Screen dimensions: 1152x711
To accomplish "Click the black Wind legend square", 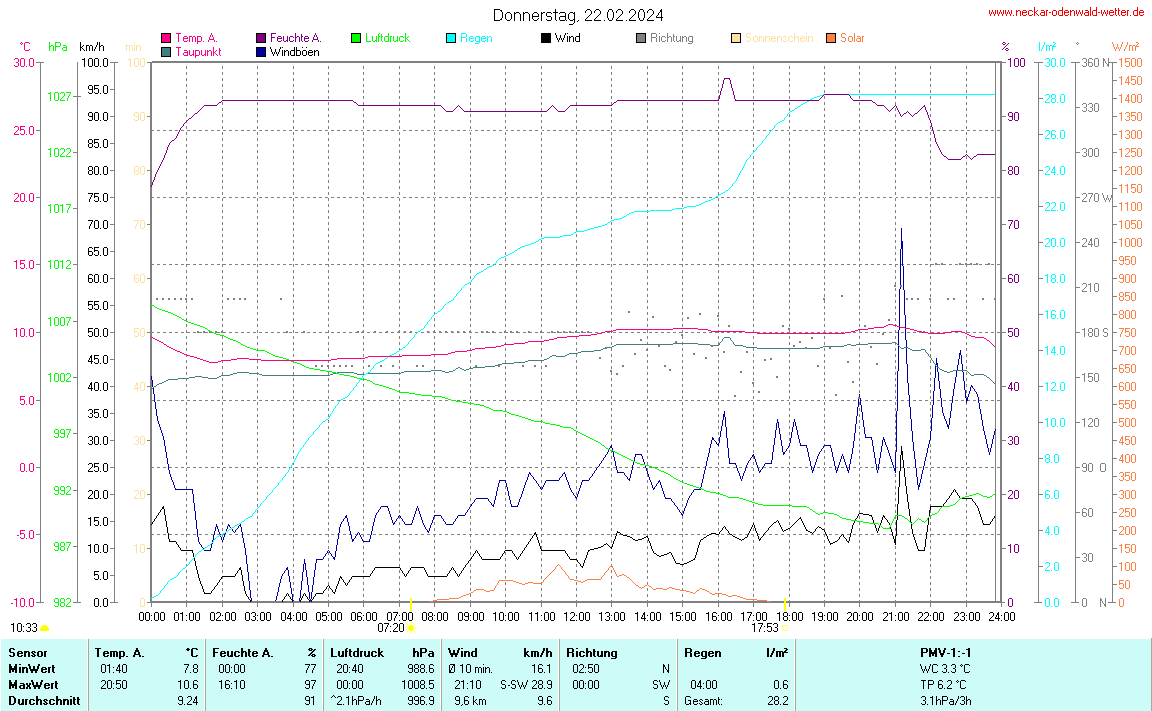I will [546, 38].
